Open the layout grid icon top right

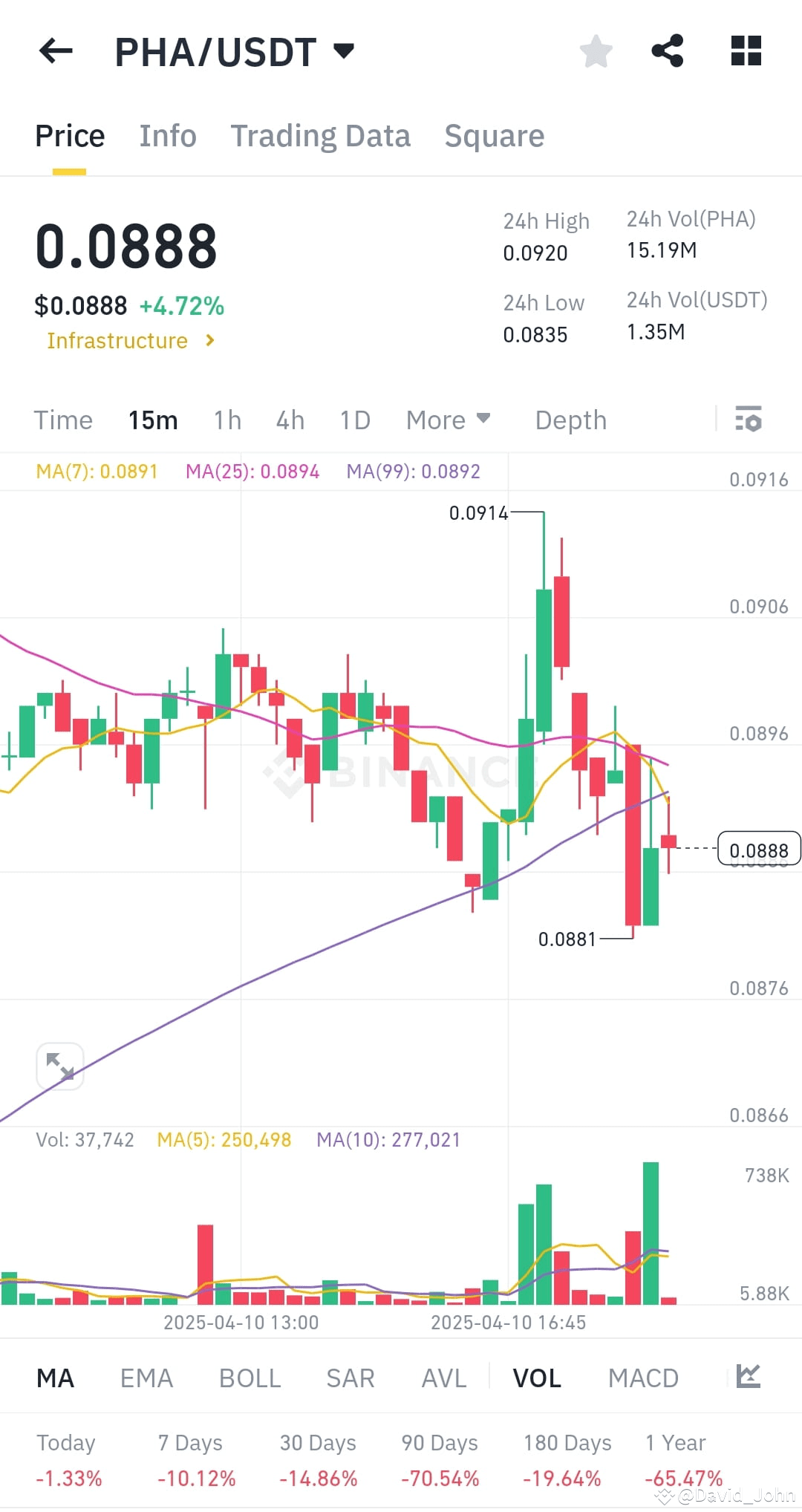coord(746,50)
